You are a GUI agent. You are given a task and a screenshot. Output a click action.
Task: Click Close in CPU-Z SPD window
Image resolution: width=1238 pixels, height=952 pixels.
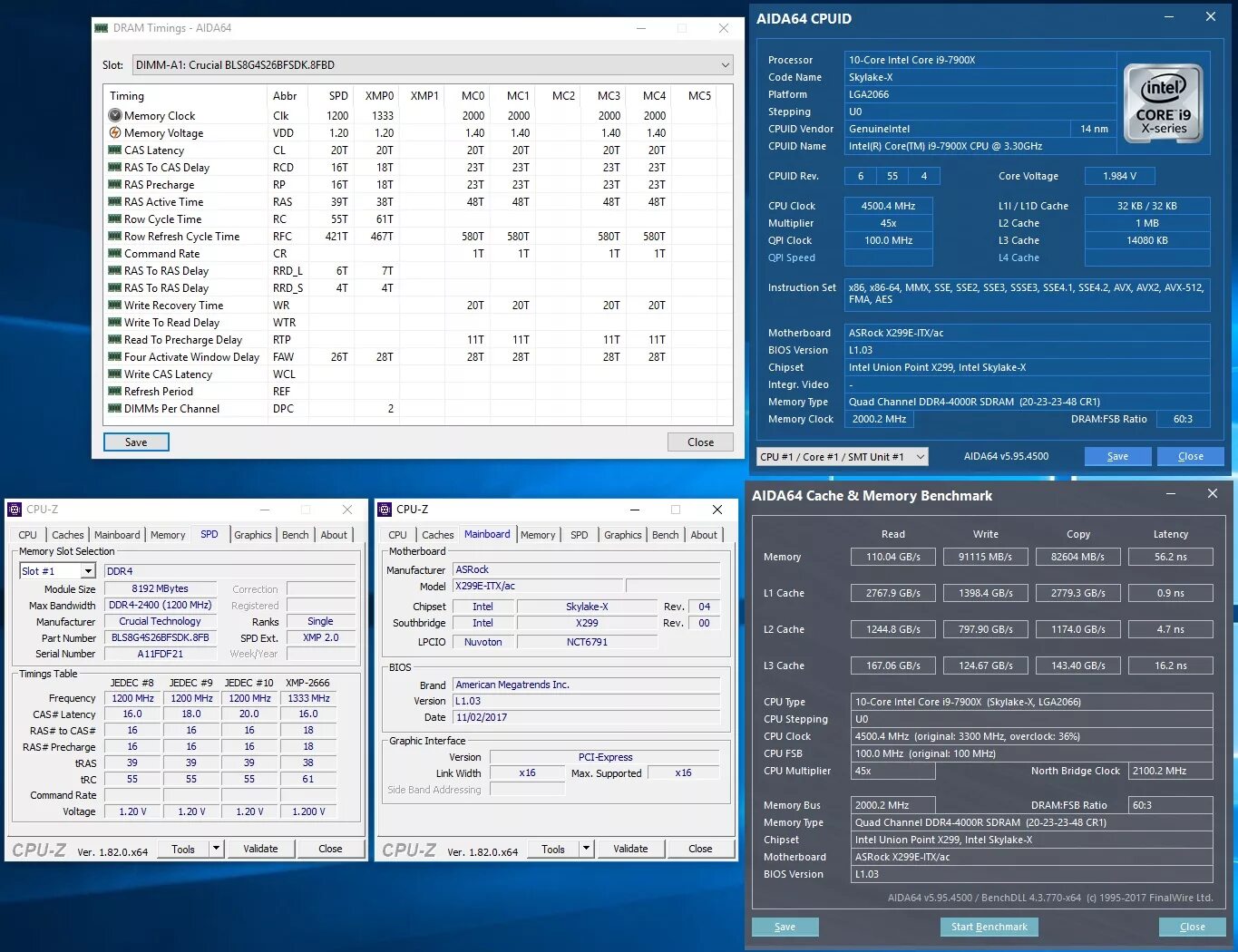tap(330, 850)
